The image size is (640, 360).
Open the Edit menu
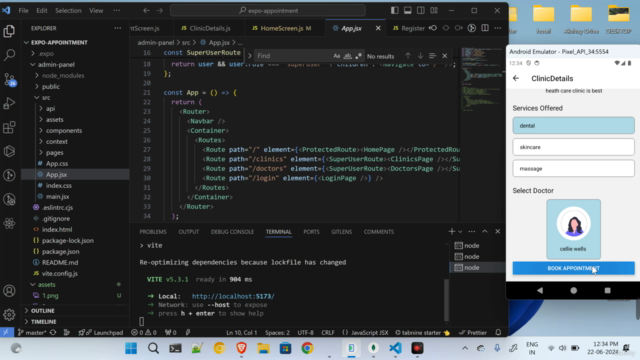point(42,11)
